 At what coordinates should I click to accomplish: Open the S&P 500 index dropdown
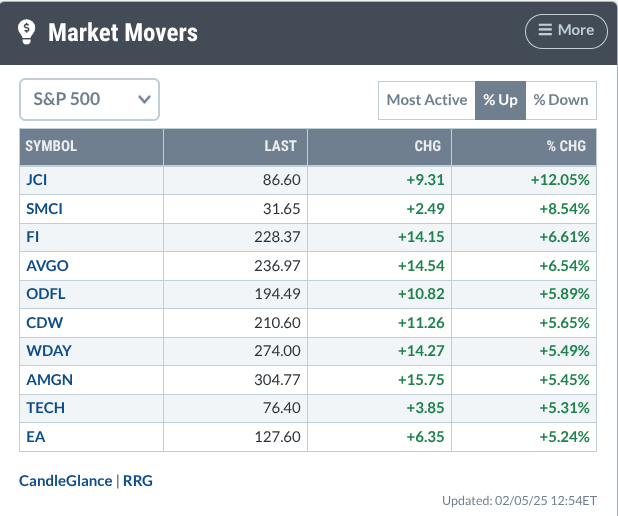pyautogui.click(x=89, y=99)
